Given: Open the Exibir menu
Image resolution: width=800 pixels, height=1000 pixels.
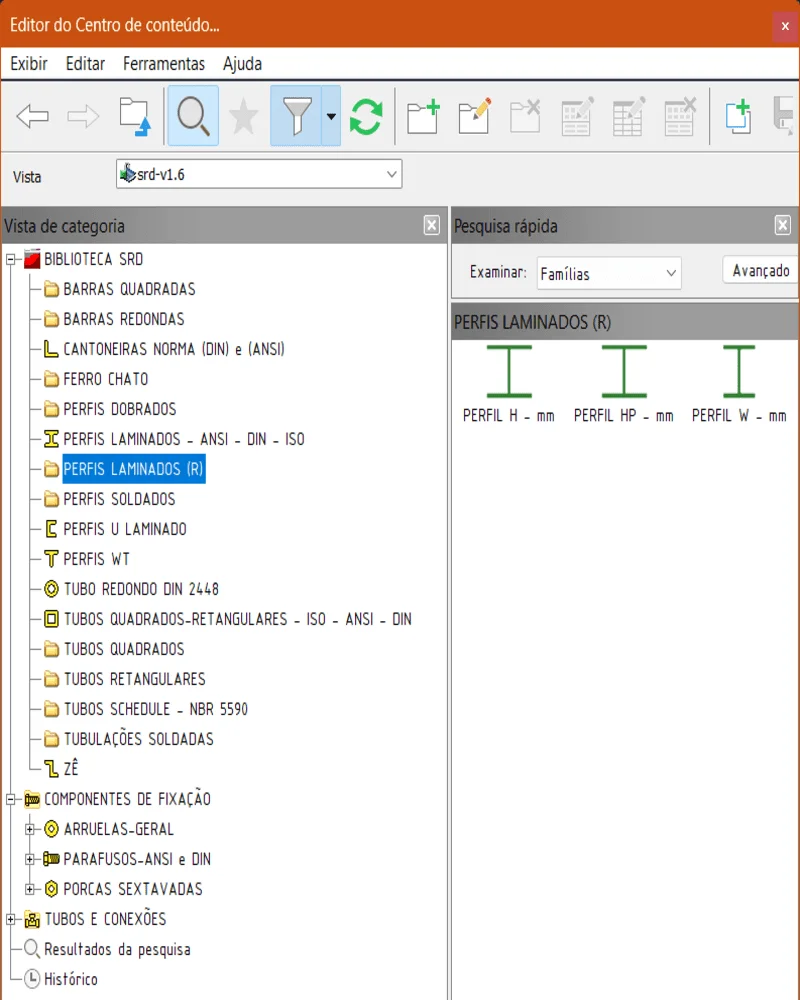Looking at the screenshot, I should [29, 64].
